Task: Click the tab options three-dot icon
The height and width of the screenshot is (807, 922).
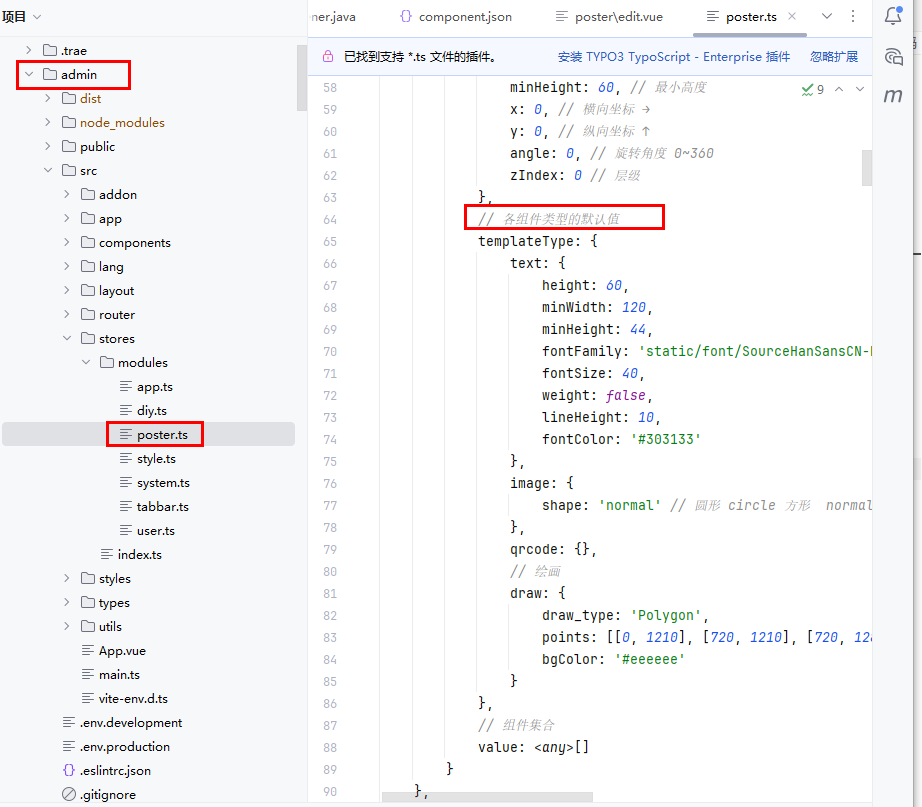Action: click(x=853, y=17)
